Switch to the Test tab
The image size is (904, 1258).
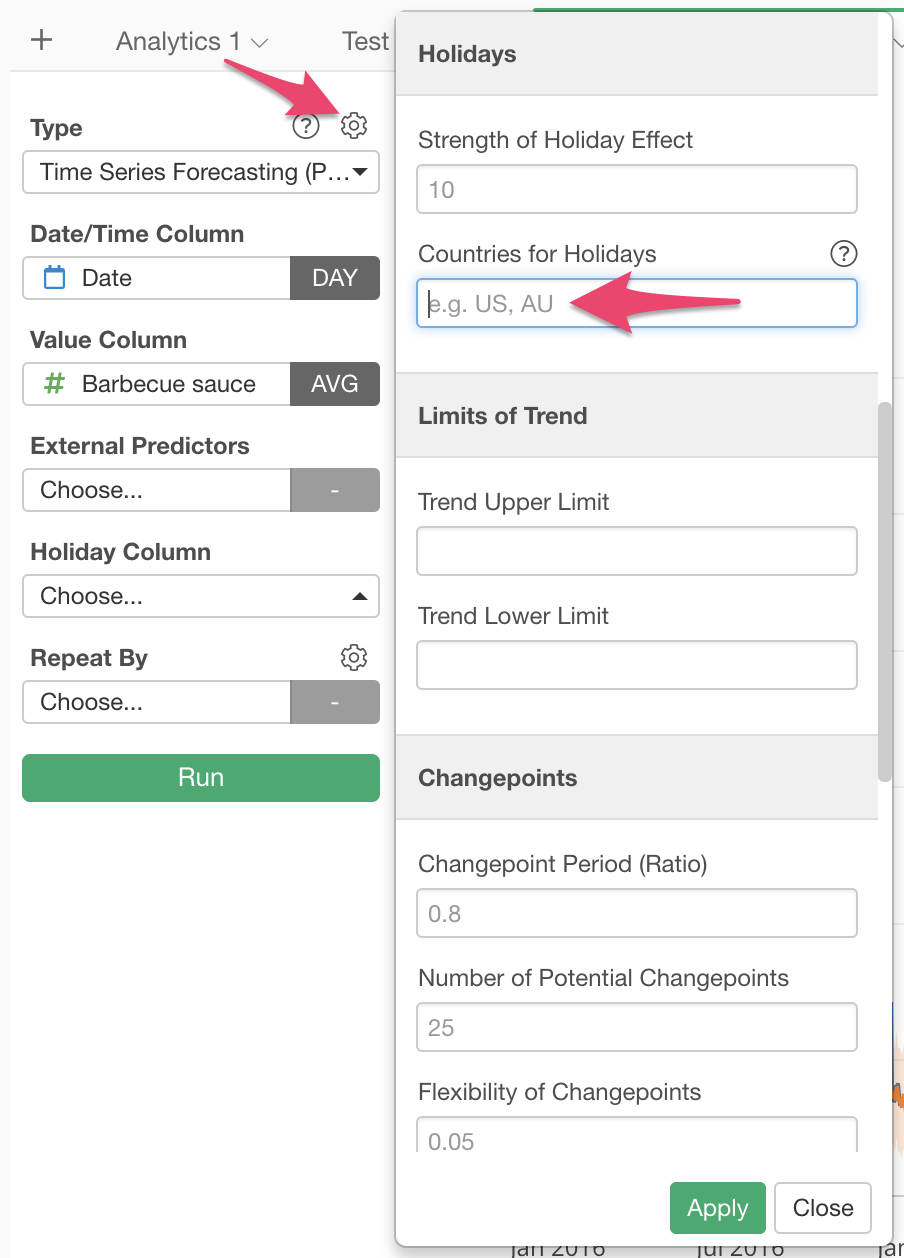point(365,41)
